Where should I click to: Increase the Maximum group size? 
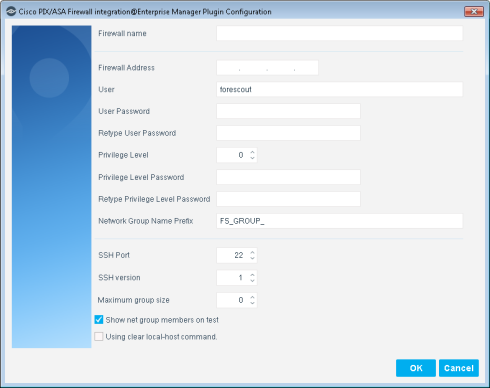252,297
